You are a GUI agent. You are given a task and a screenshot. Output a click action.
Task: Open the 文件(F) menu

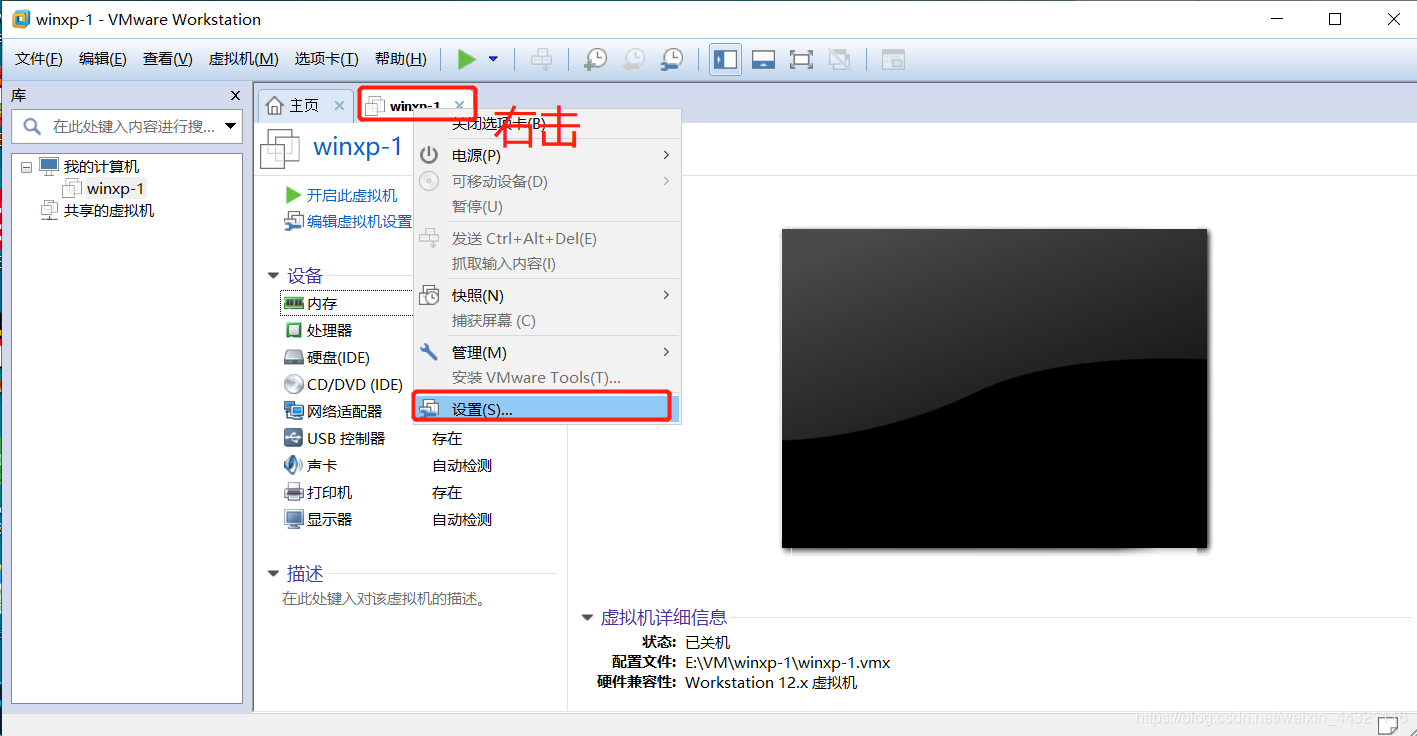[x=39, y=59]
